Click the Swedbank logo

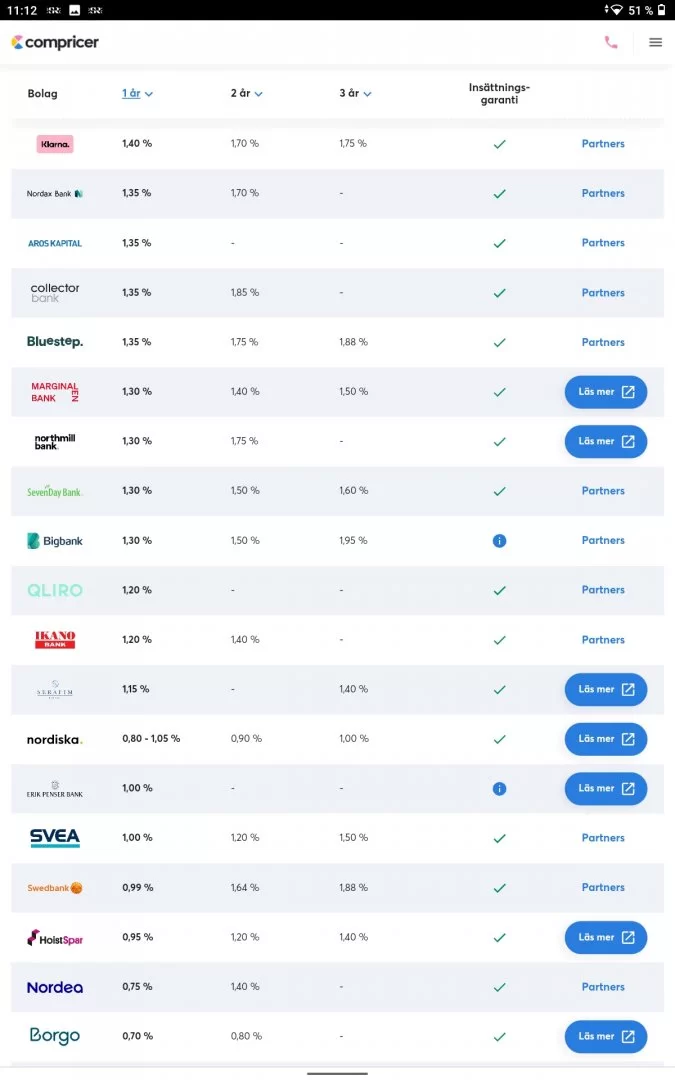(x=55, y=888)
